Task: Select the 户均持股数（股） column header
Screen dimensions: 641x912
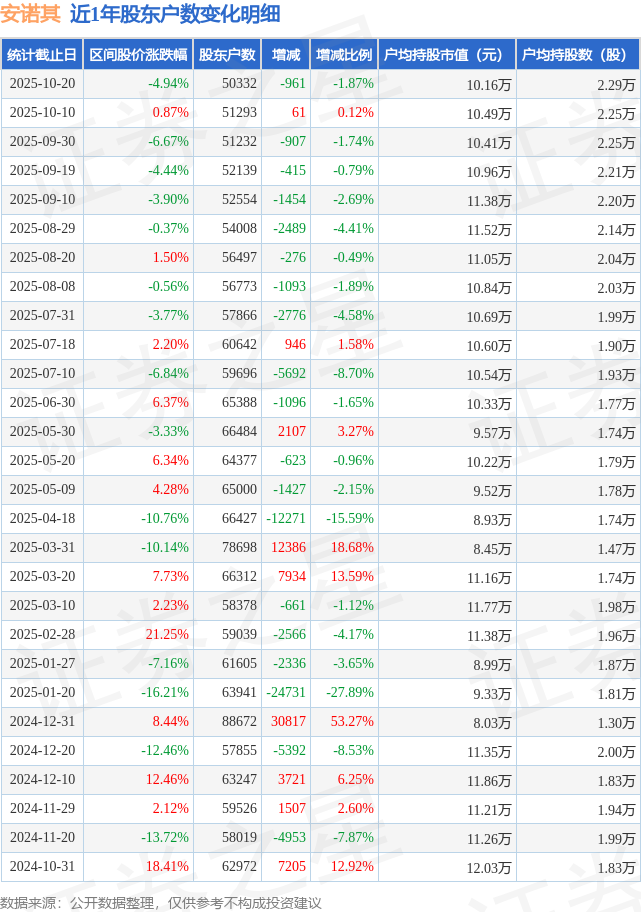Action: pyautogui.click(x=578, y=55)
